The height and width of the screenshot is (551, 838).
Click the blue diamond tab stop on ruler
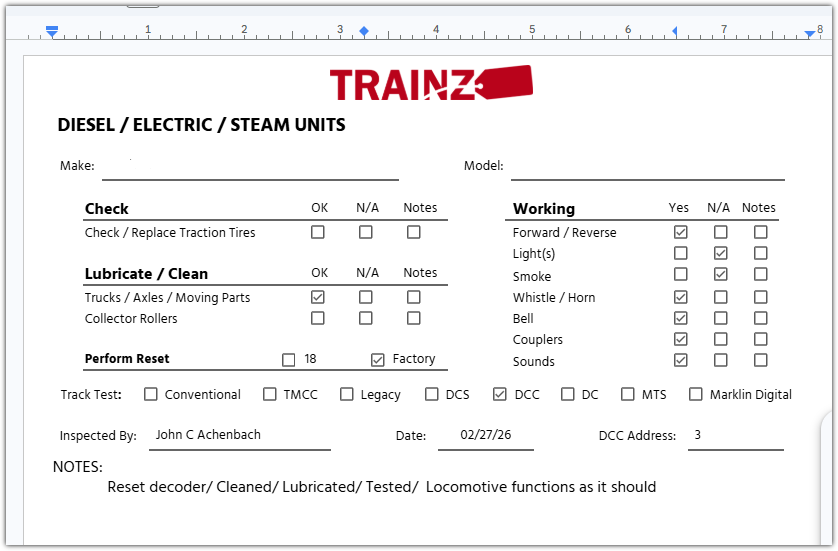(x=364, y=31)
